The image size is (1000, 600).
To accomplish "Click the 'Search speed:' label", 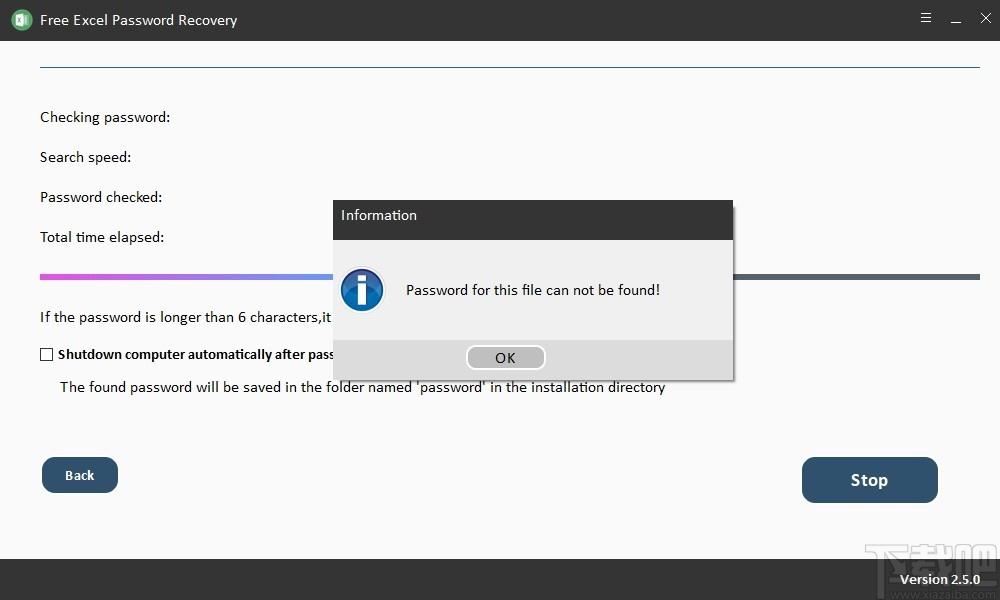I will [85, 157].
